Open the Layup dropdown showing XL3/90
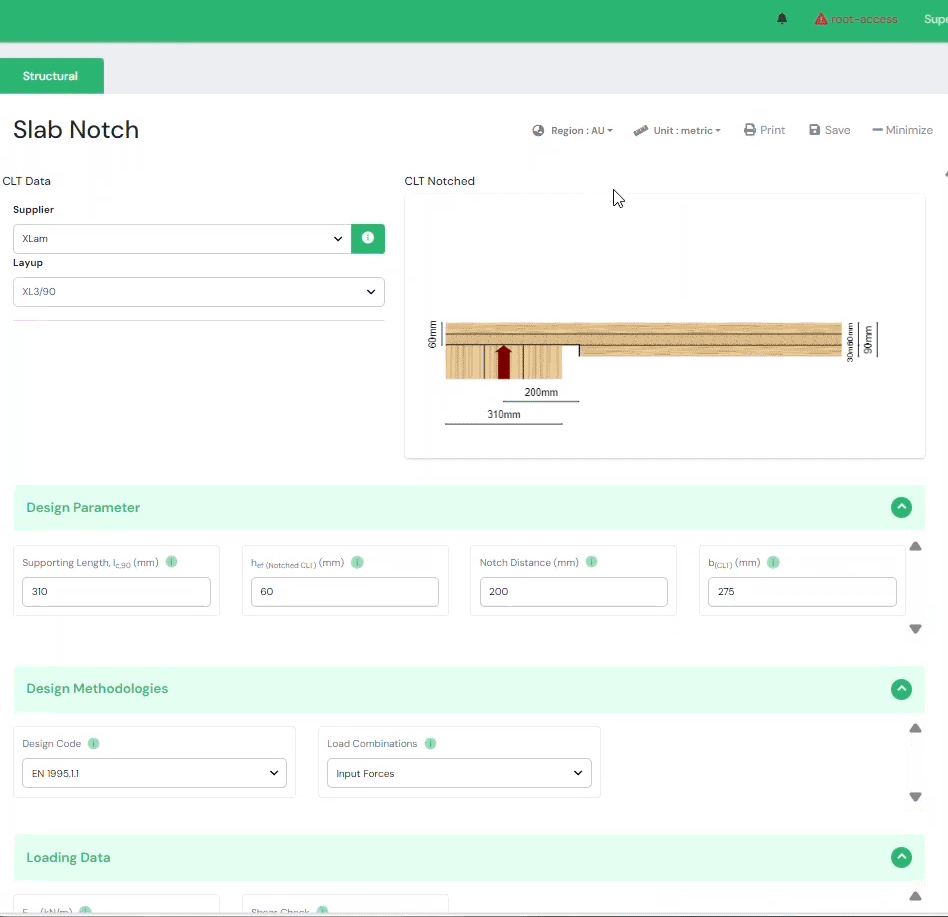 (198, 292)
